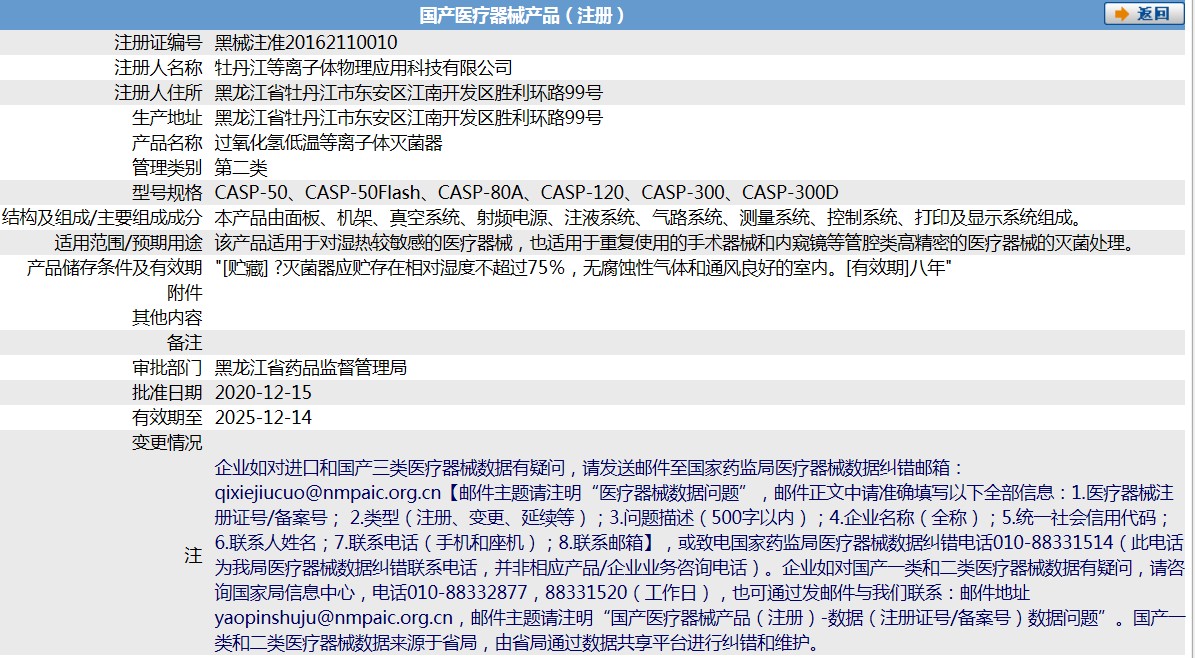Click the 产品储存条件及有效期 label
This screenshot has width=1195, height=658.
tap(114, 268)
